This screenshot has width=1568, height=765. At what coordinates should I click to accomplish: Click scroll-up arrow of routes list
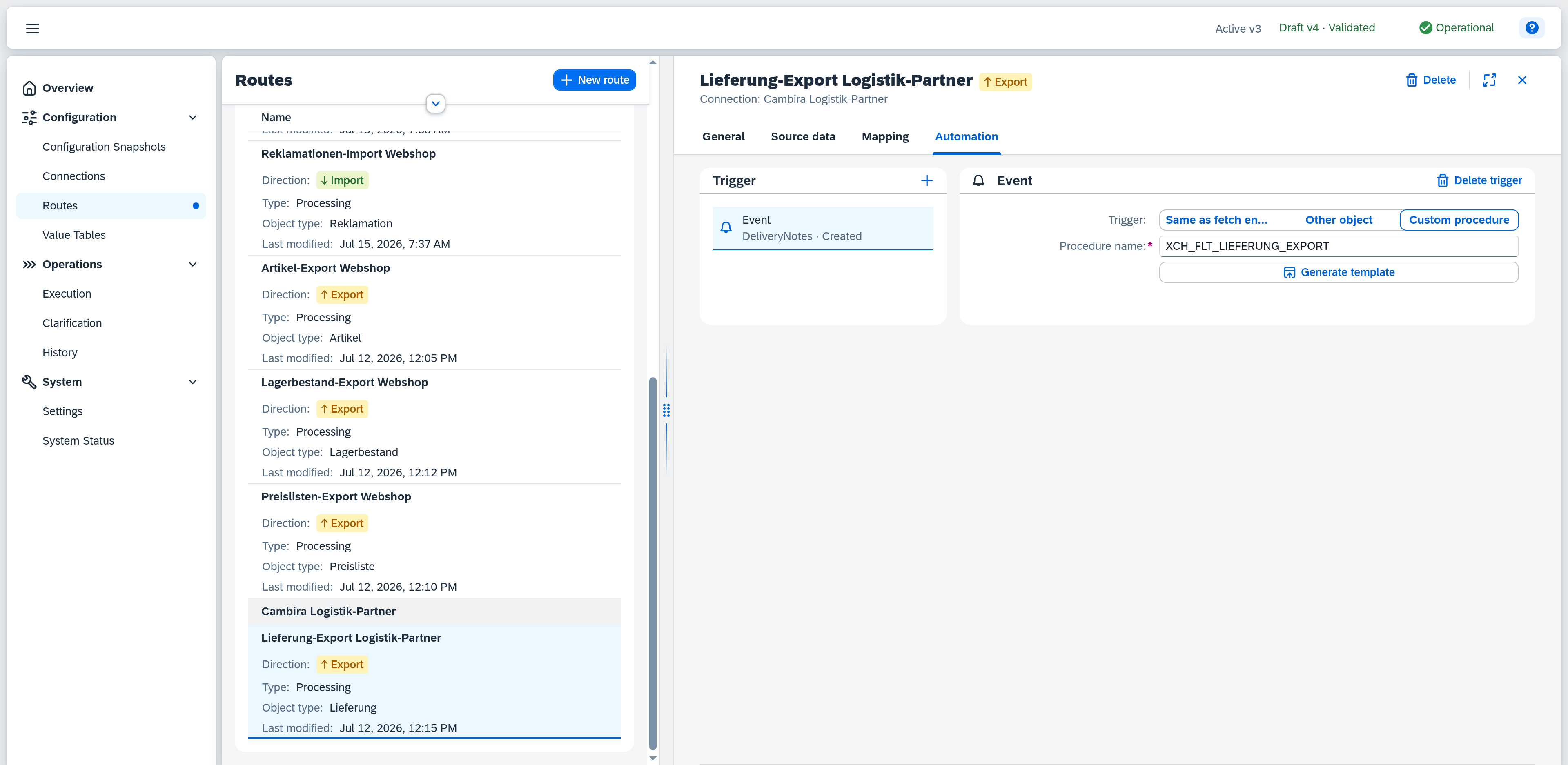point(653,62)
